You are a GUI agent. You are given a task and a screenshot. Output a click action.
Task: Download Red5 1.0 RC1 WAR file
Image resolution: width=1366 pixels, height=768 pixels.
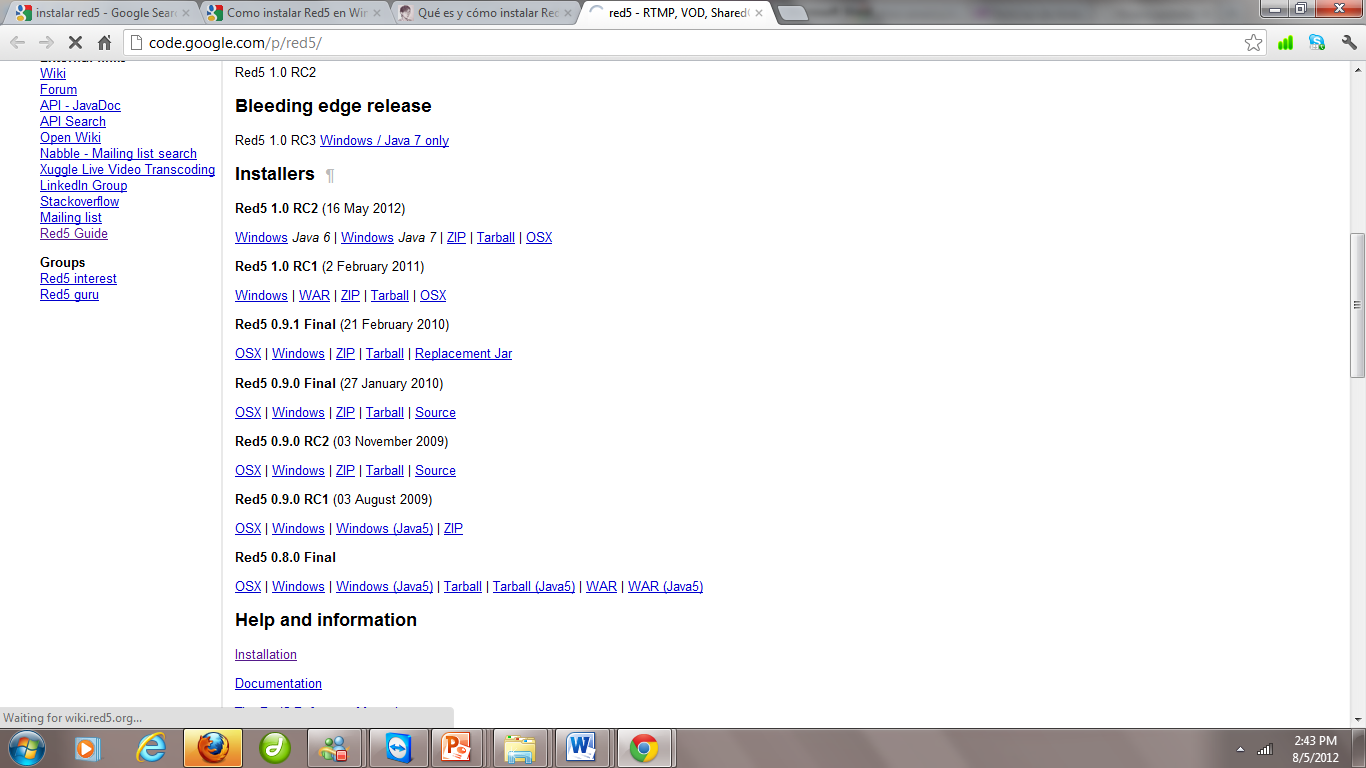314,295
